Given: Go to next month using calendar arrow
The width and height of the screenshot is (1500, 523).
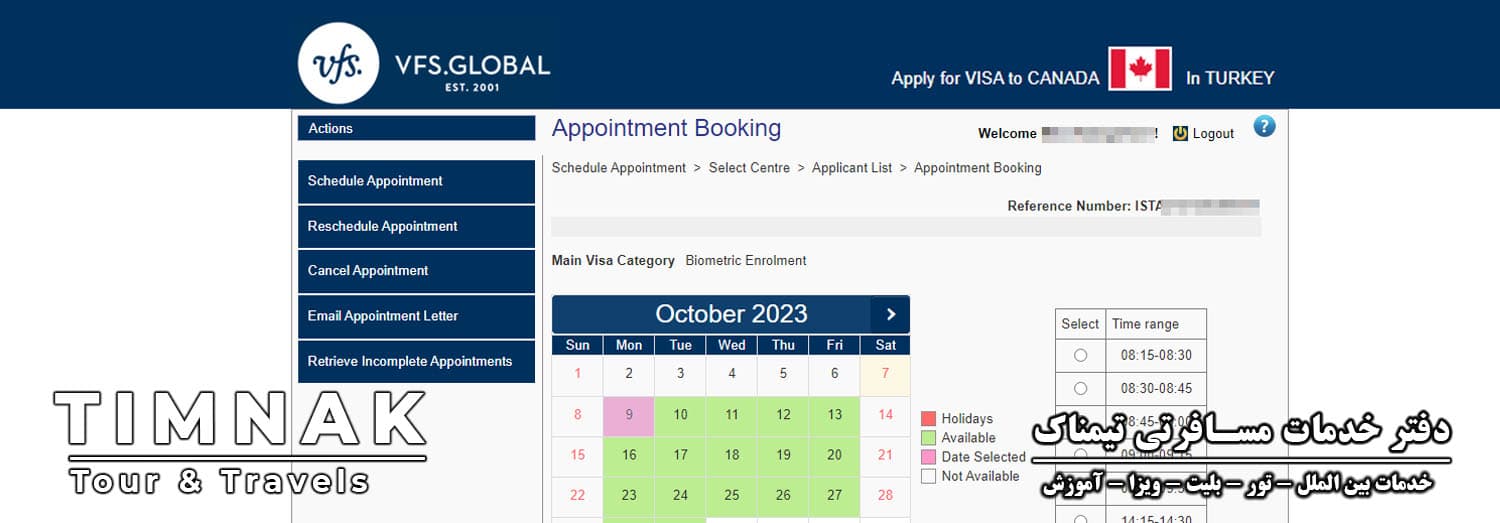Looking at the screenshot, I should 890,314.
